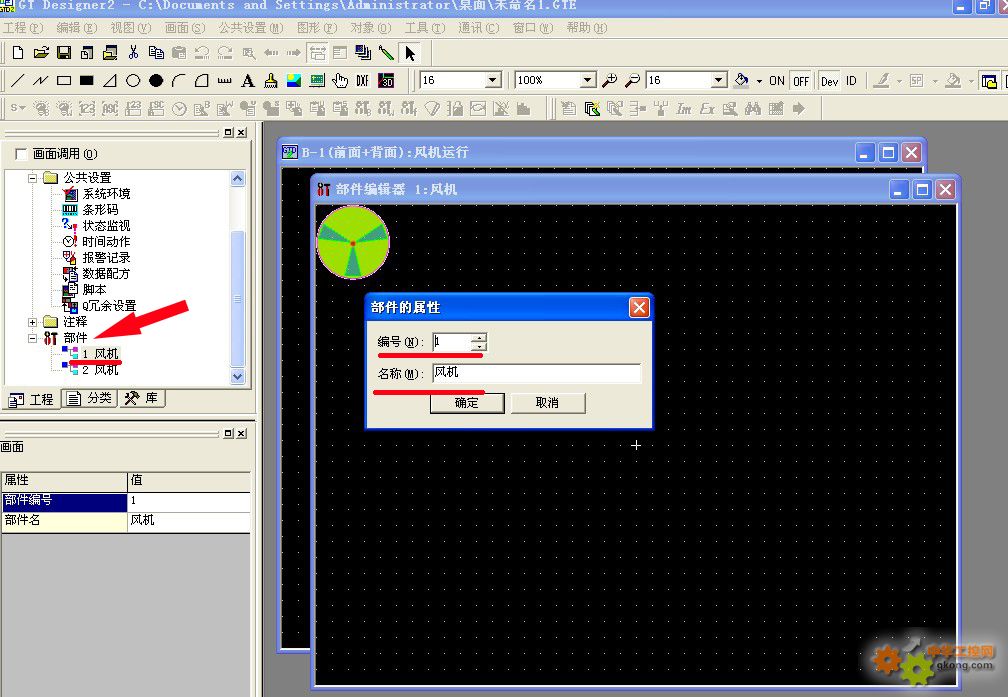Screen dimensions: 1008x697
Task: Collapse the 部件 tree node
Action: (x=32, y=338)
